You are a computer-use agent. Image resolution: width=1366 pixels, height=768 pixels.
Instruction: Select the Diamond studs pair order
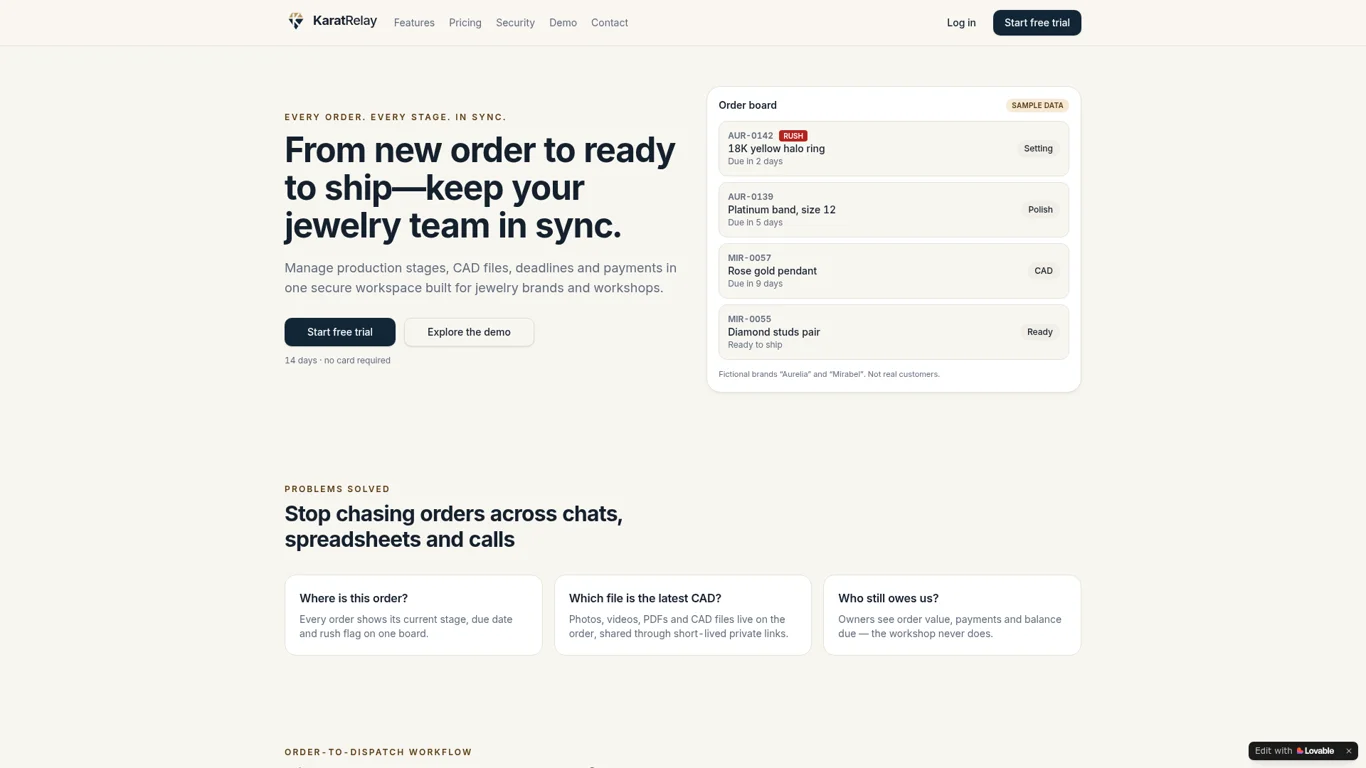coord(893,332)
